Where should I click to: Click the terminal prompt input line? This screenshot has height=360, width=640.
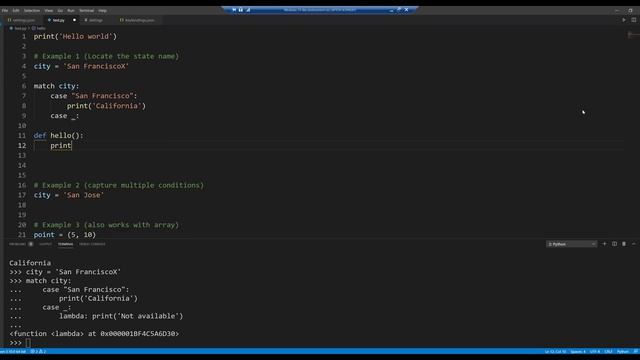pos(28,343)
